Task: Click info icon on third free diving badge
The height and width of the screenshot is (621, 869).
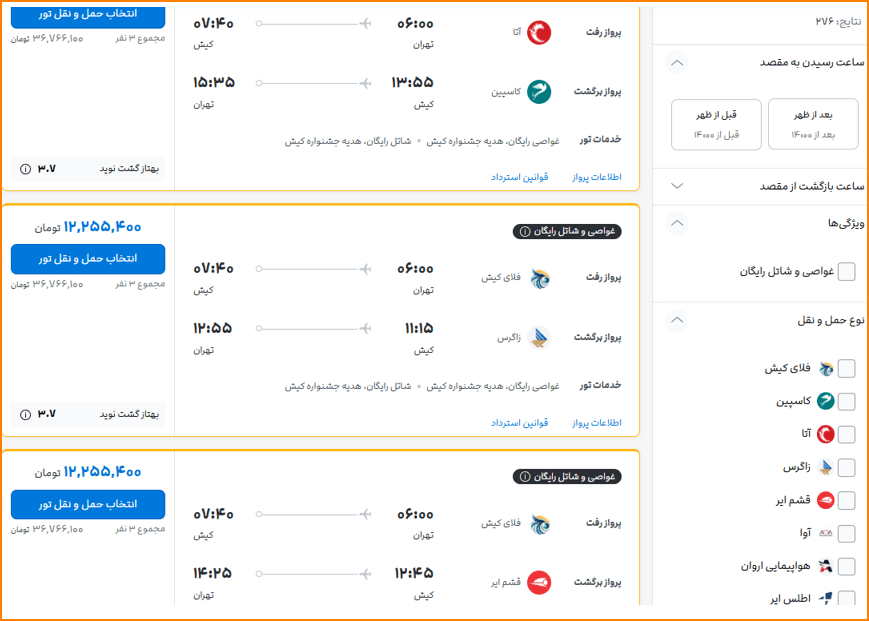Action: 524,477
